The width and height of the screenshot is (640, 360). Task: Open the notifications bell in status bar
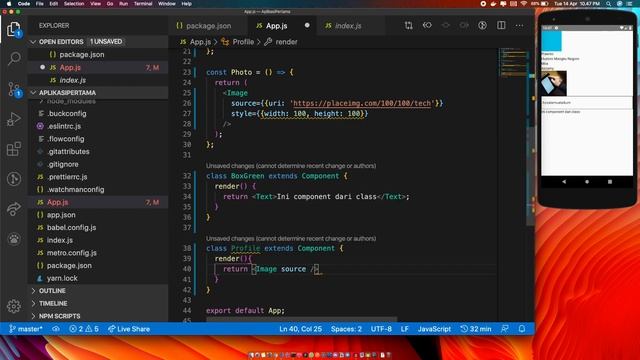pos(522,329)
